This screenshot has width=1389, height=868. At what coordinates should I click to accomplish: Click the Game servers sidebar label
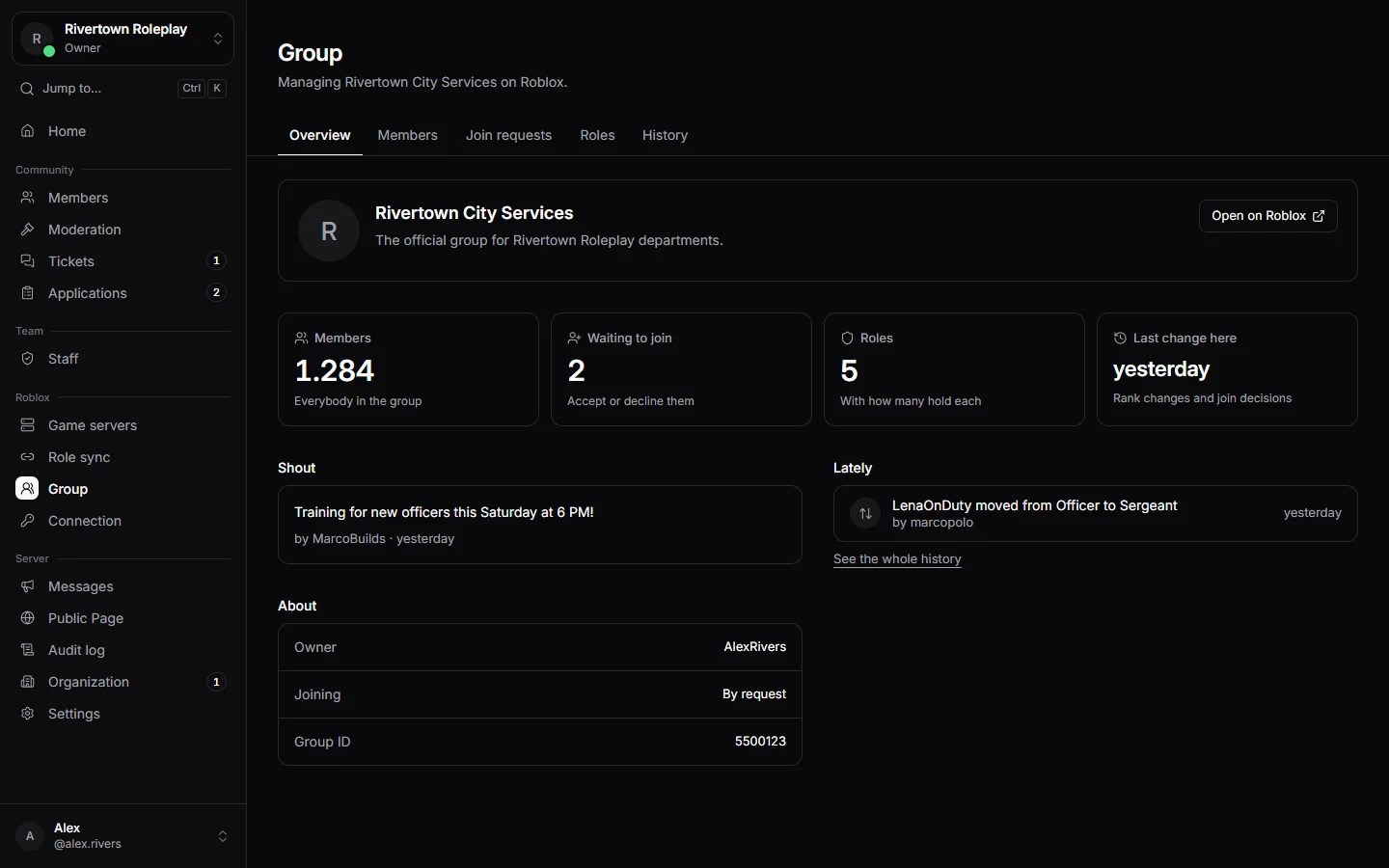pos(93,425)
